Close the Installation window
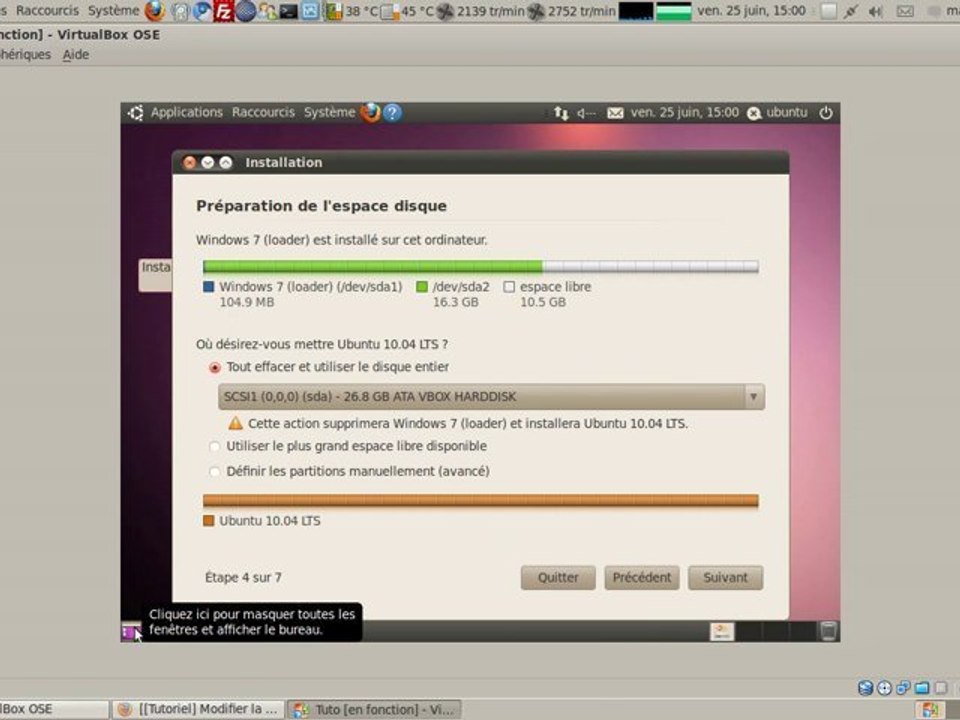Image resolution: width=960 pixels, height=720 pixels. click(190, 162)
